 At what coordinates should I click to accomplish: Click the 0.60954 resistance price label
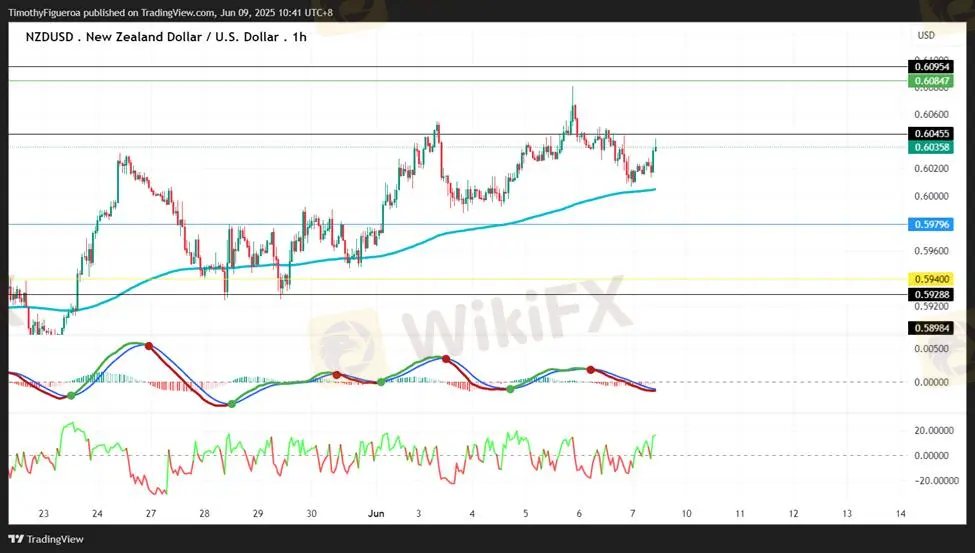click(930, 66)
